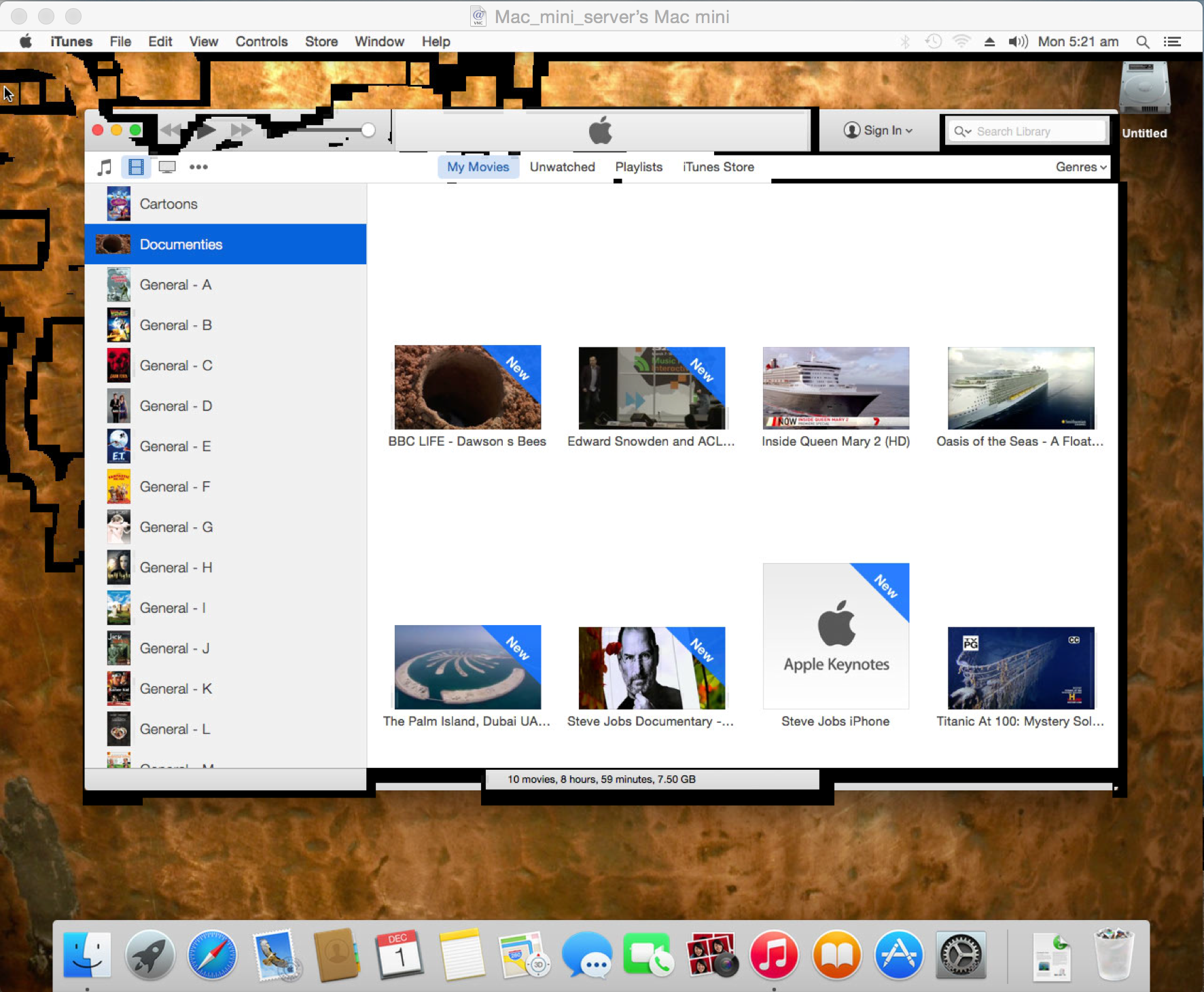Screen dimensions: 1204x992
Task: Open the Edit menu
Action: (160, 41)
